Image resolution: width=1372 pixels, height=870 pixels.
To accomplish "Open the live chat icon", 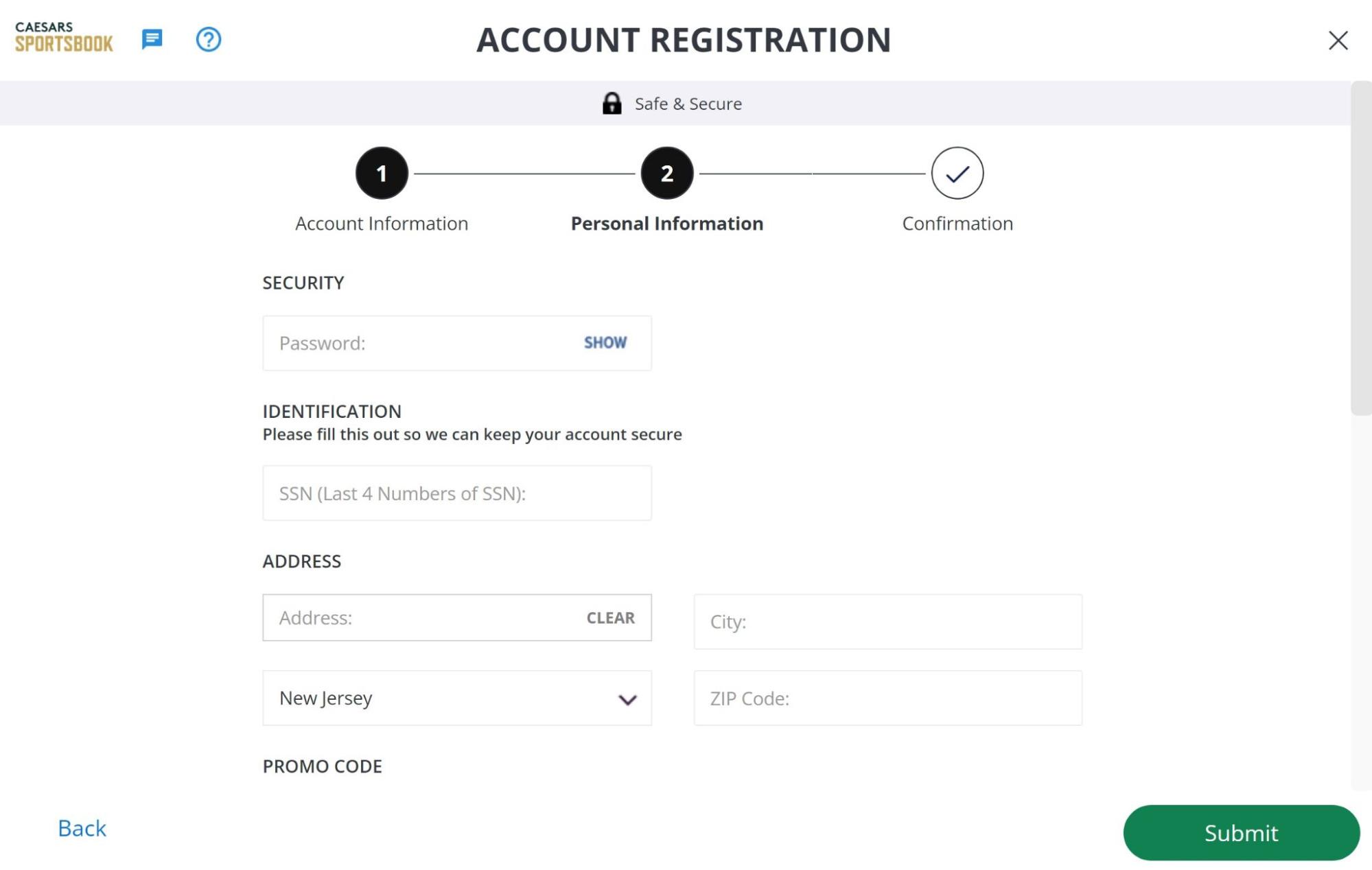I will [152, 39].
